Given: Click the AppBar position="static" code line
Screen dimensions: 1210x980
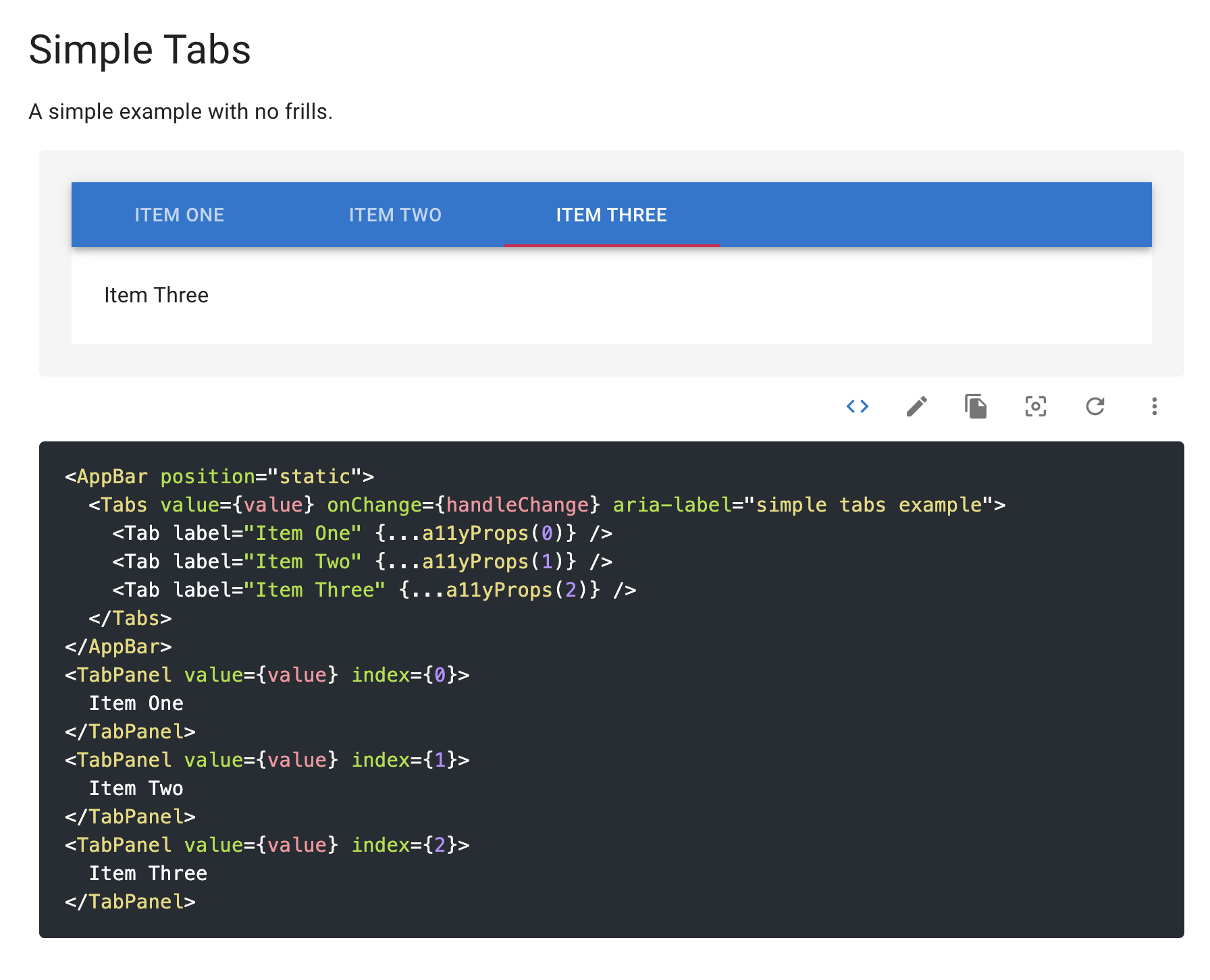Looking at the screenshot, I should [x=219, y=477].
